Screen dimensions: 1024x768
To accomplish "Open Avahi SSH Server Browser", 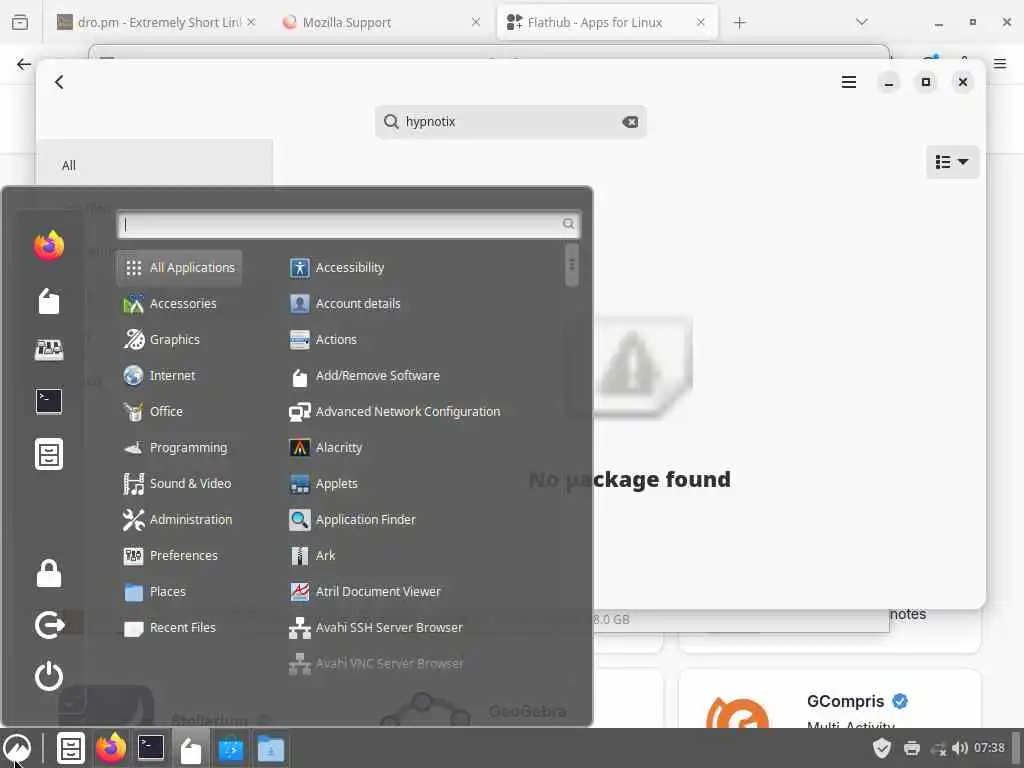I will click(376, 627).
